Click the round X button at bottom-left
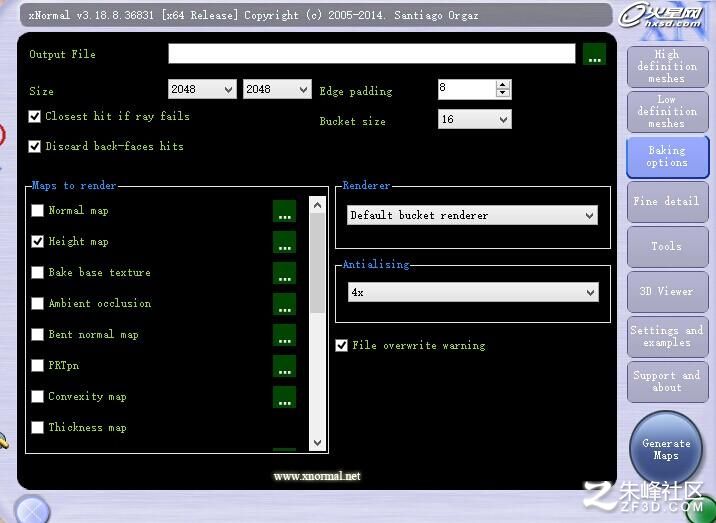Viewport: 716px width, 523px height. [x=32, y=510]
